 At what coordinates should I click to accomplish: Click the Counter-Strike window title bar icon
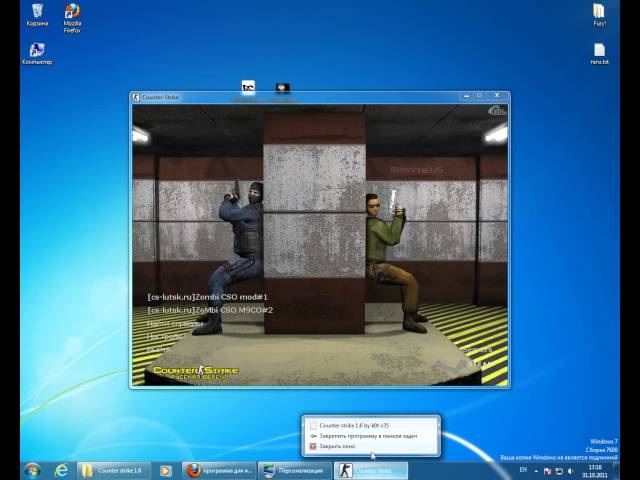[136, 97]
